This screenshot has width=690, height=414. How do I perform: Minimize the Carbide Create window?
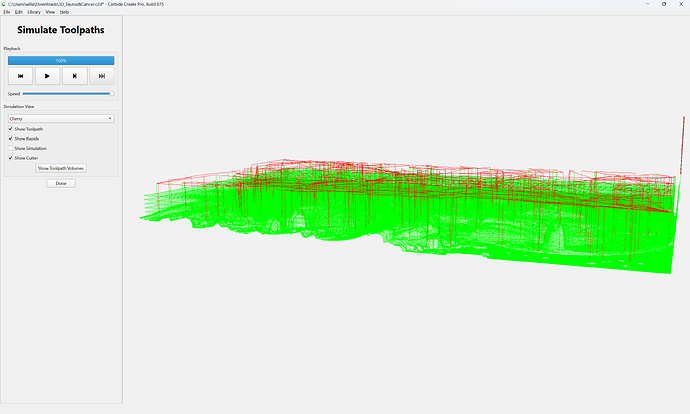[x=648, y=4]
